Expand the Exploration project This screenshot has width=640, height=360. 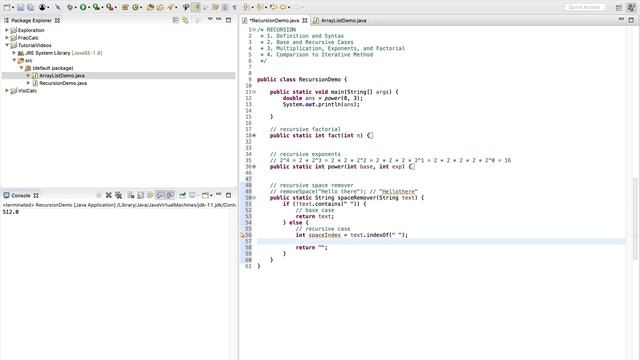click(x=7, y=30)
